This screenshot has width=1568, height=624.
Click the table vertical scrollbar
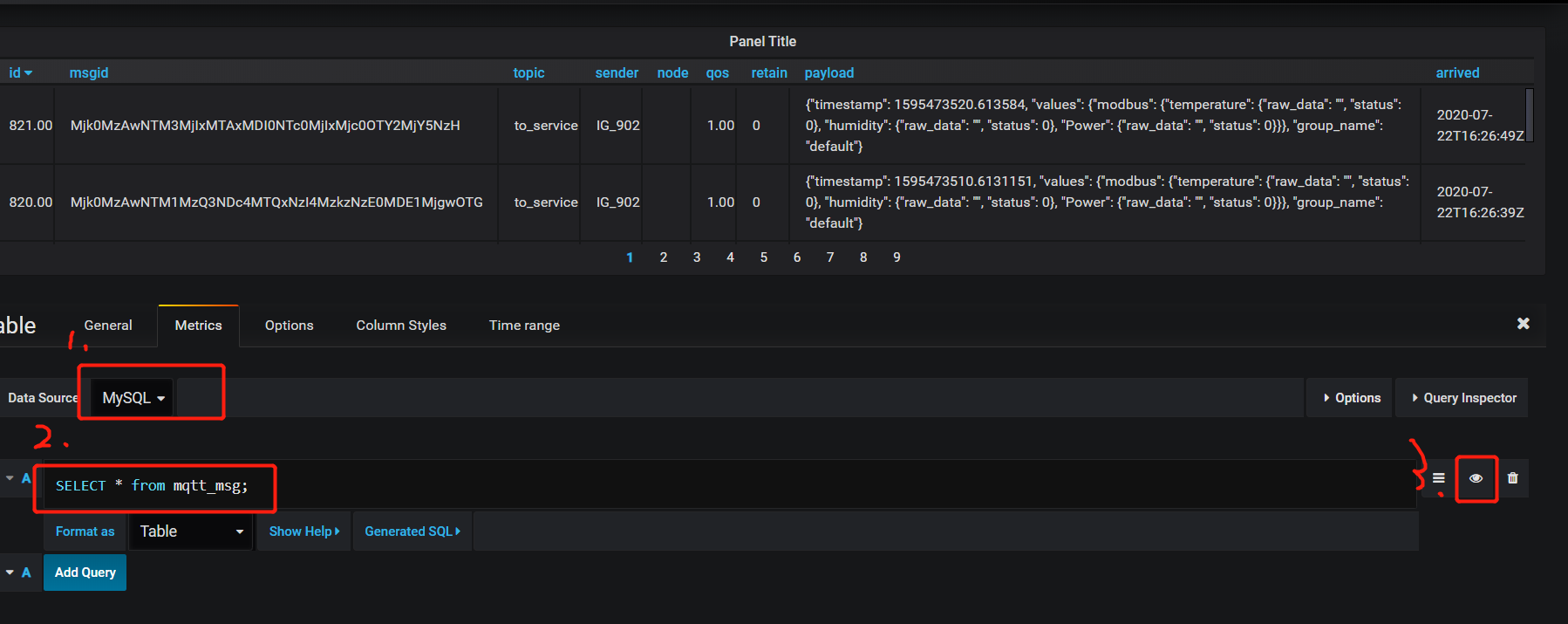point(1529,115)
